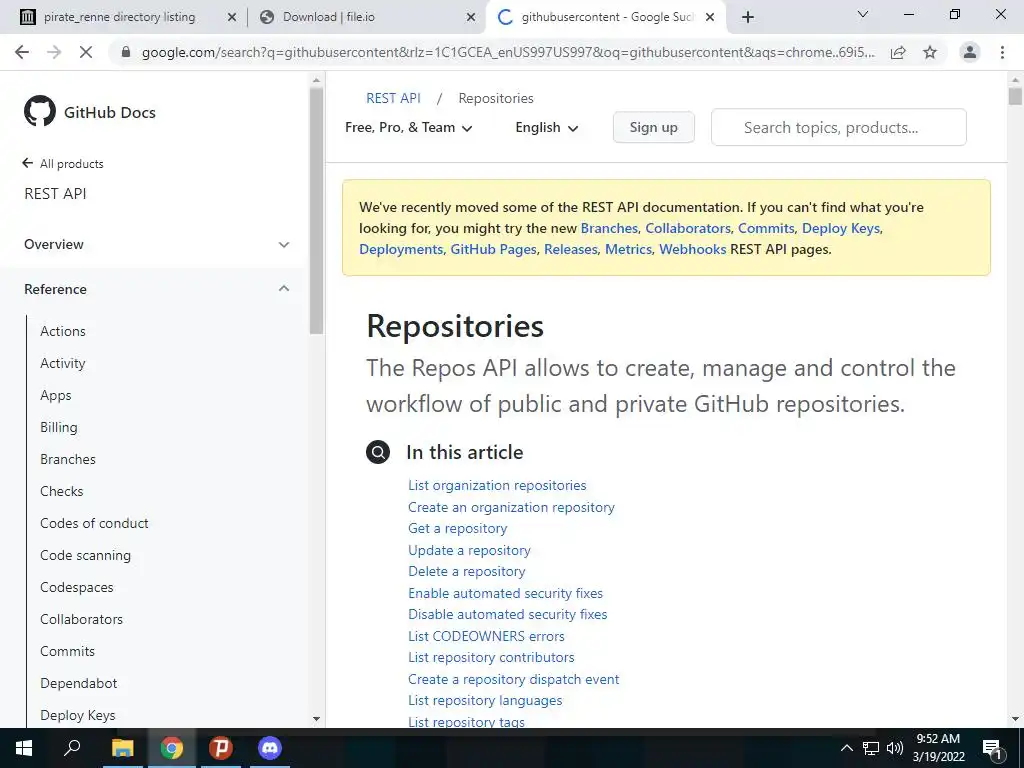
Task: Open Dependabot in the sidebar
Action: [x=78, y=683]
